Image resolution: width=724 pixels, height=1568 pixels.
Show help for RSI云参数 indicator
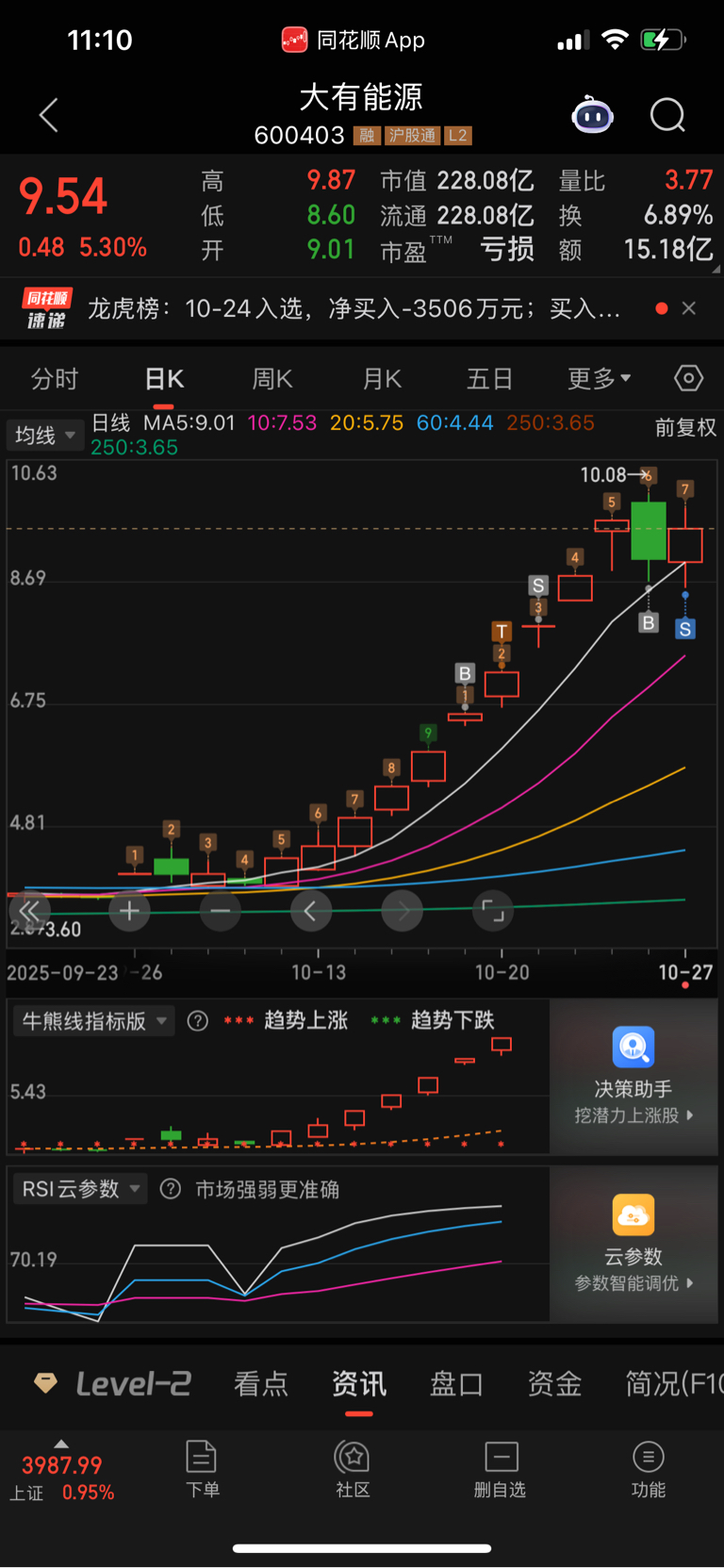pyautogui.click(x=171, y=1189)
